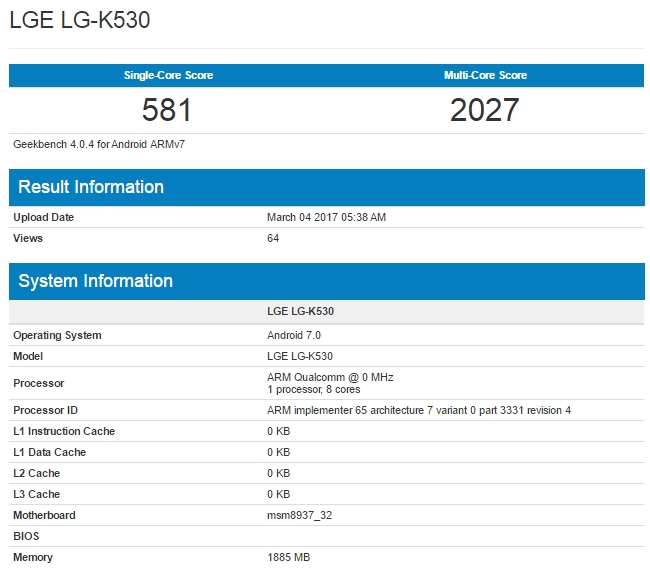Click the Multi-Core Score header
650x573 pixels.
click(x=485, y=76)
